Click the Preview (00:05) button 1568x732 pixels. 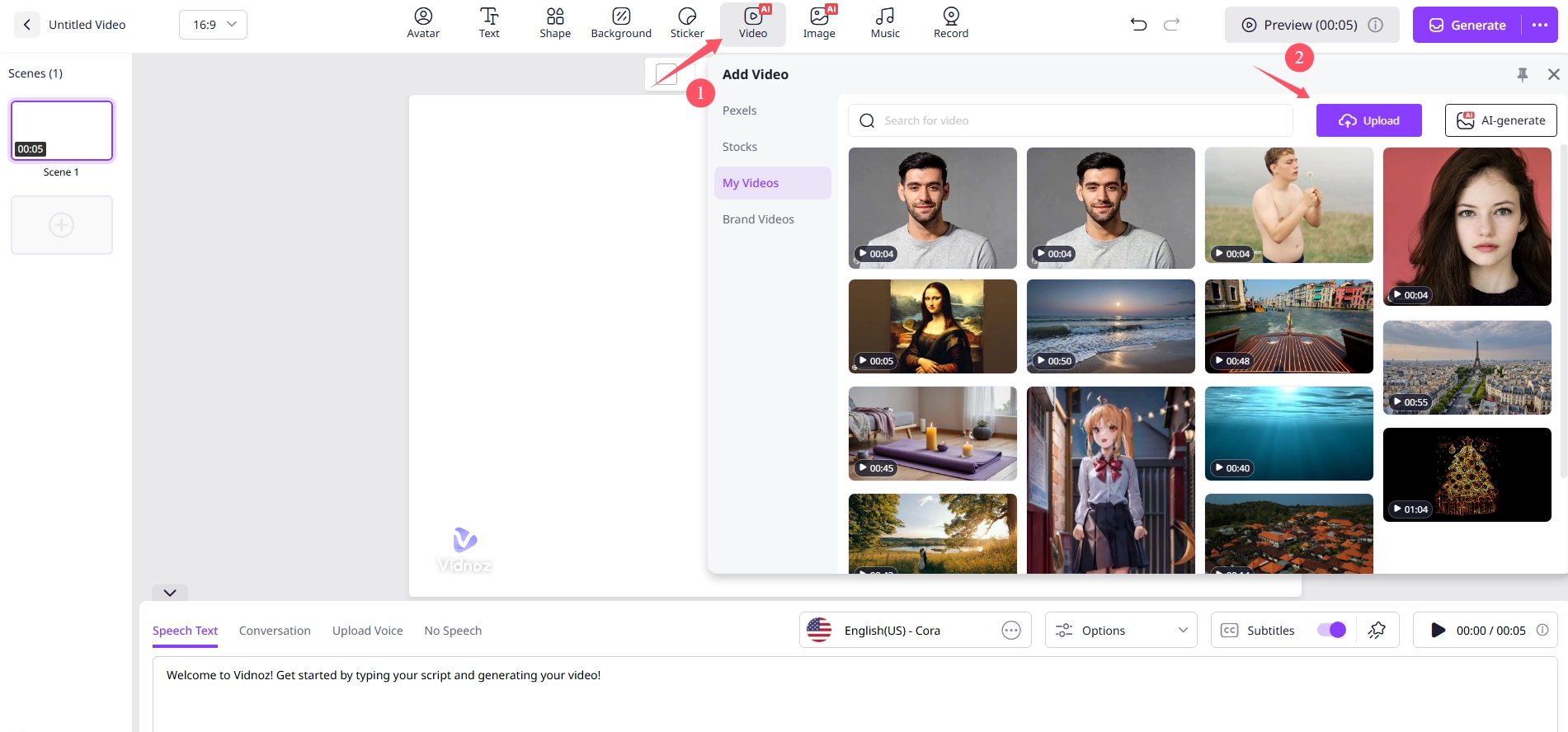click(1311, 25)
